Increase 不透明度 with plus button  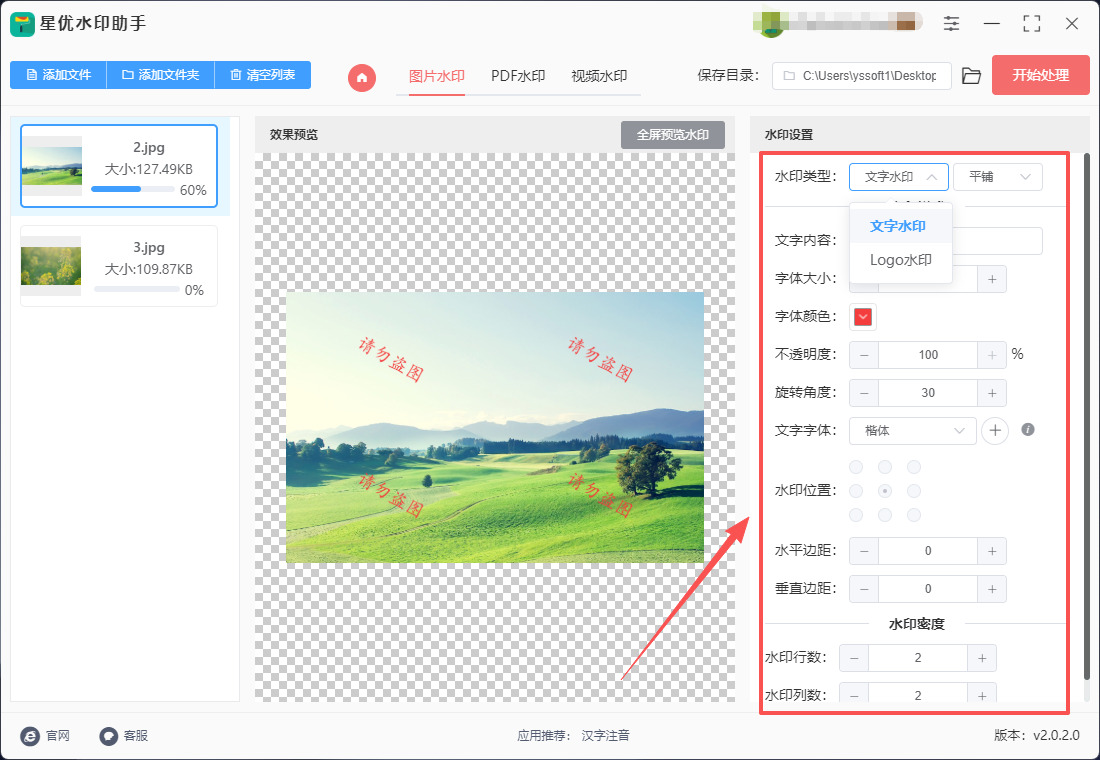click(992, 355)
